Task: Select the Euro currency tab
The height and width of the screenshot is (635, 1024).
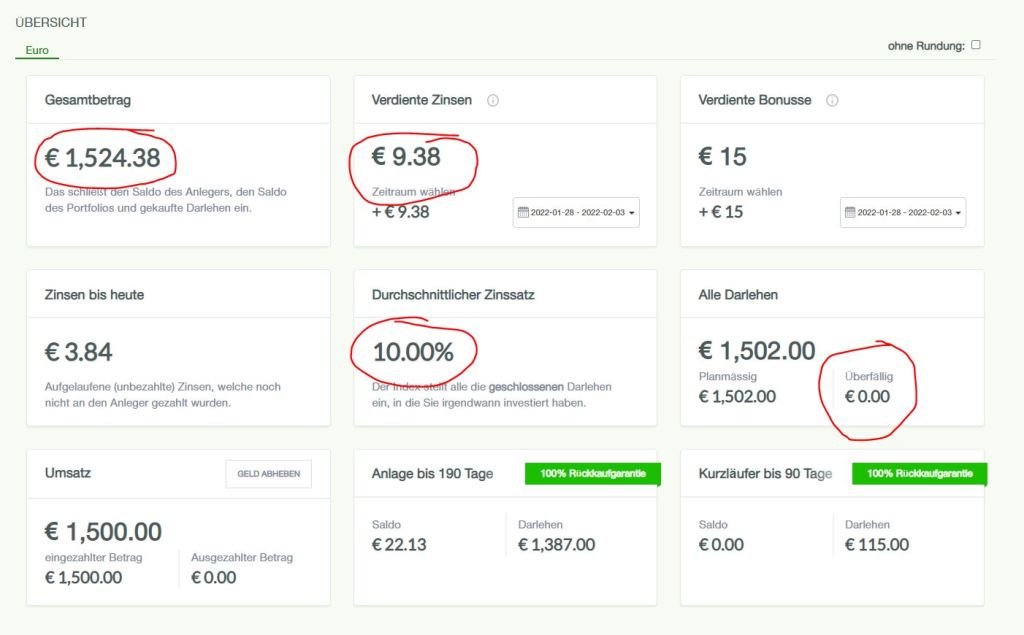Action: [37, 49]
